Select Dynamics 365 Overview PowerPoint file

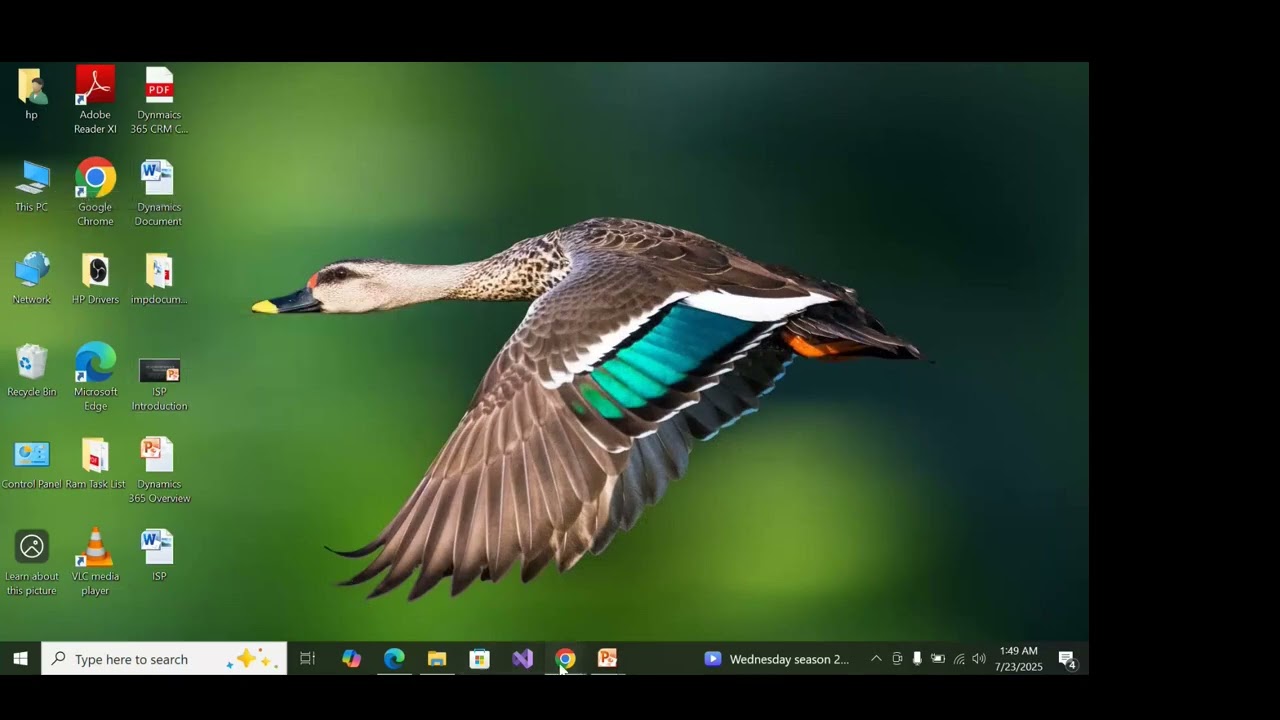[x=159, y=469]
